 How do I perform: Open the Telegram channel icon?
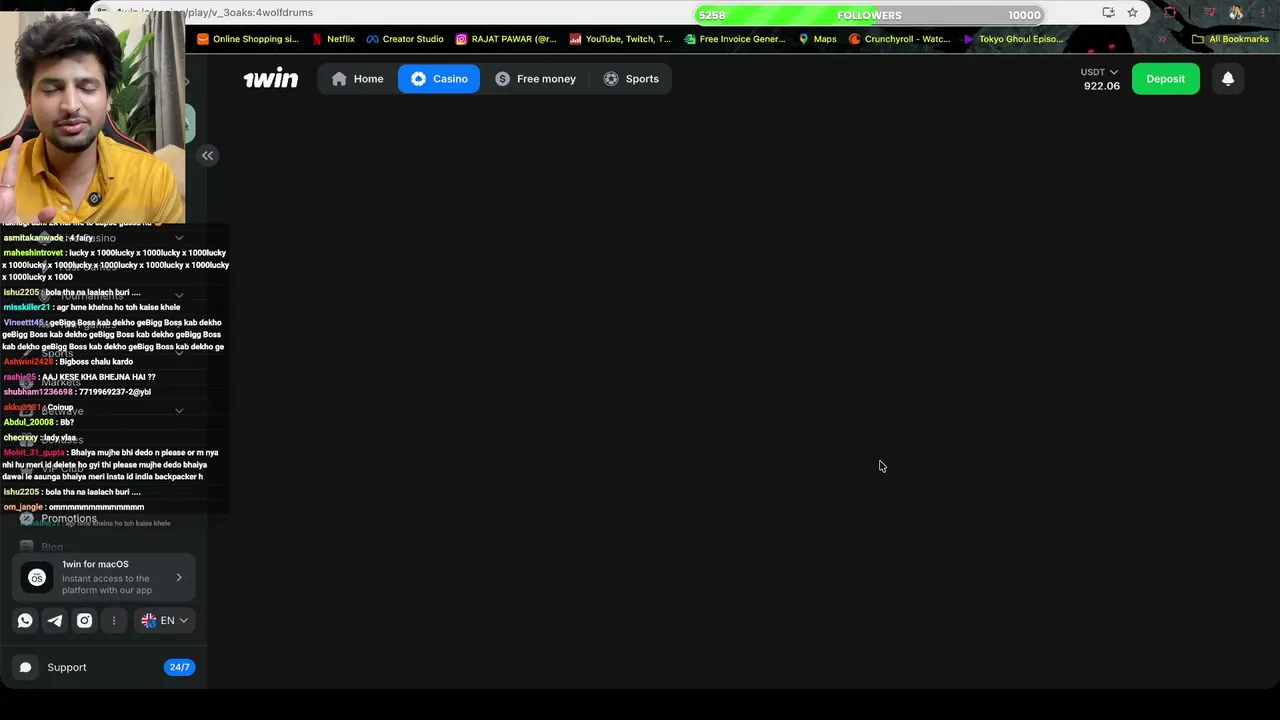click(55, 620)
